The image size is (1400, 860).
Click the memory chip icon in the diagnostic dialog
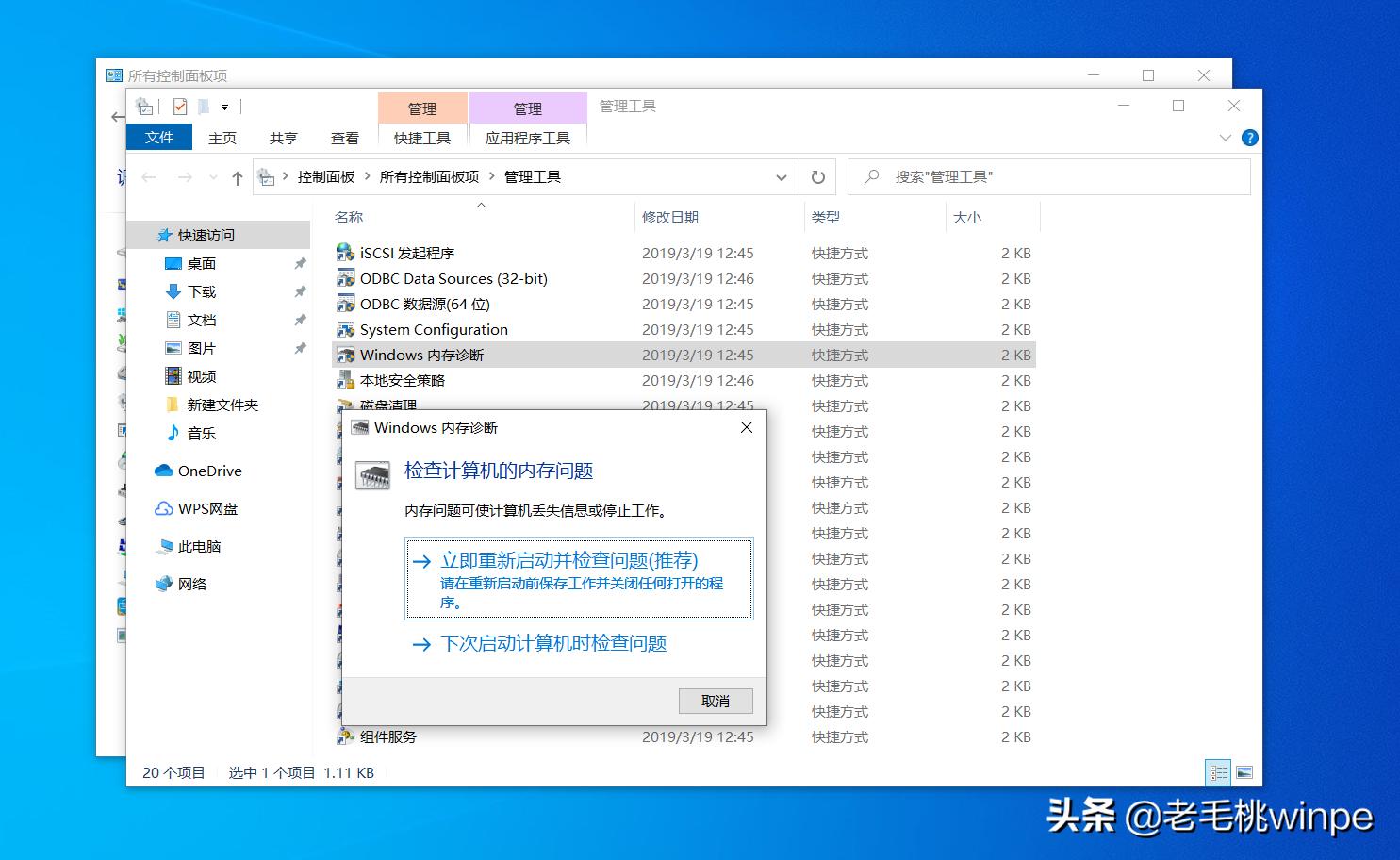click(373, 475)
